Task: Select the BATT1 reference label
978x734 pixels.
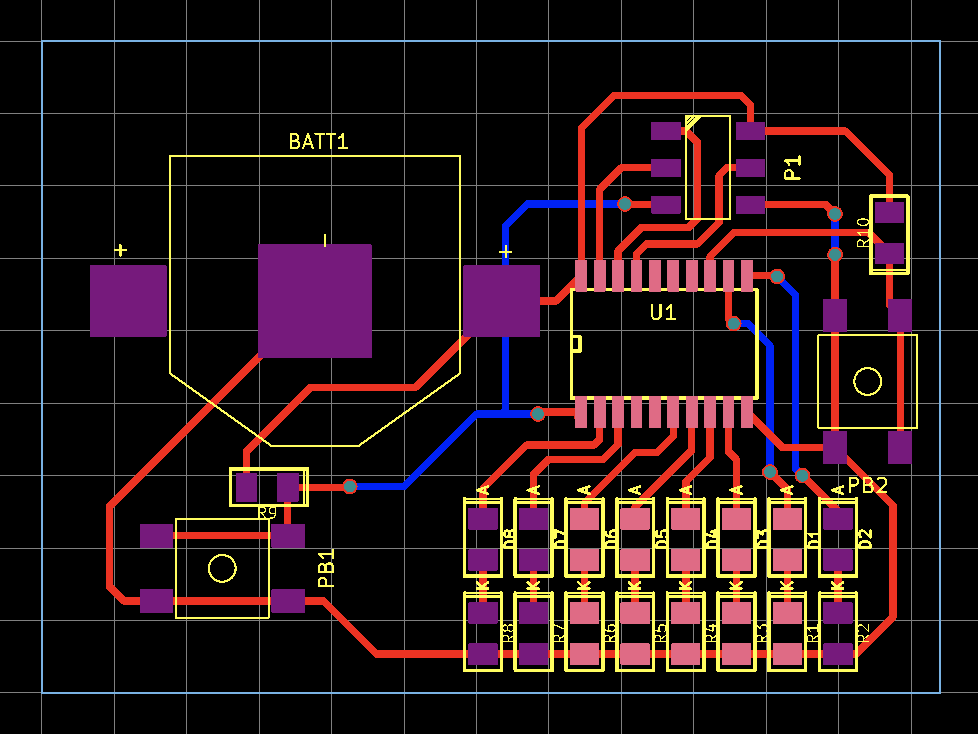Action: pos(318,142)
